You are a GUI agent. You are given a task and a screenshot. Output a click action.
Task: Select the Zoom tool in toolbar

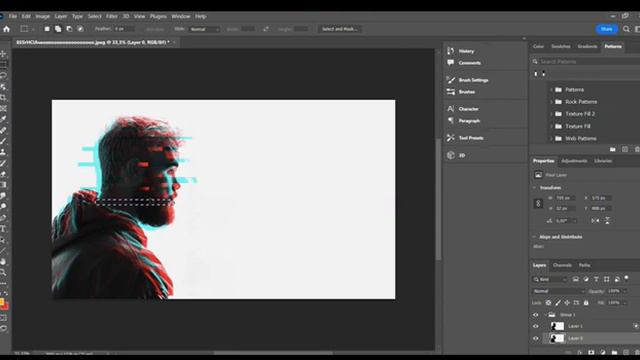coord(3,272)
